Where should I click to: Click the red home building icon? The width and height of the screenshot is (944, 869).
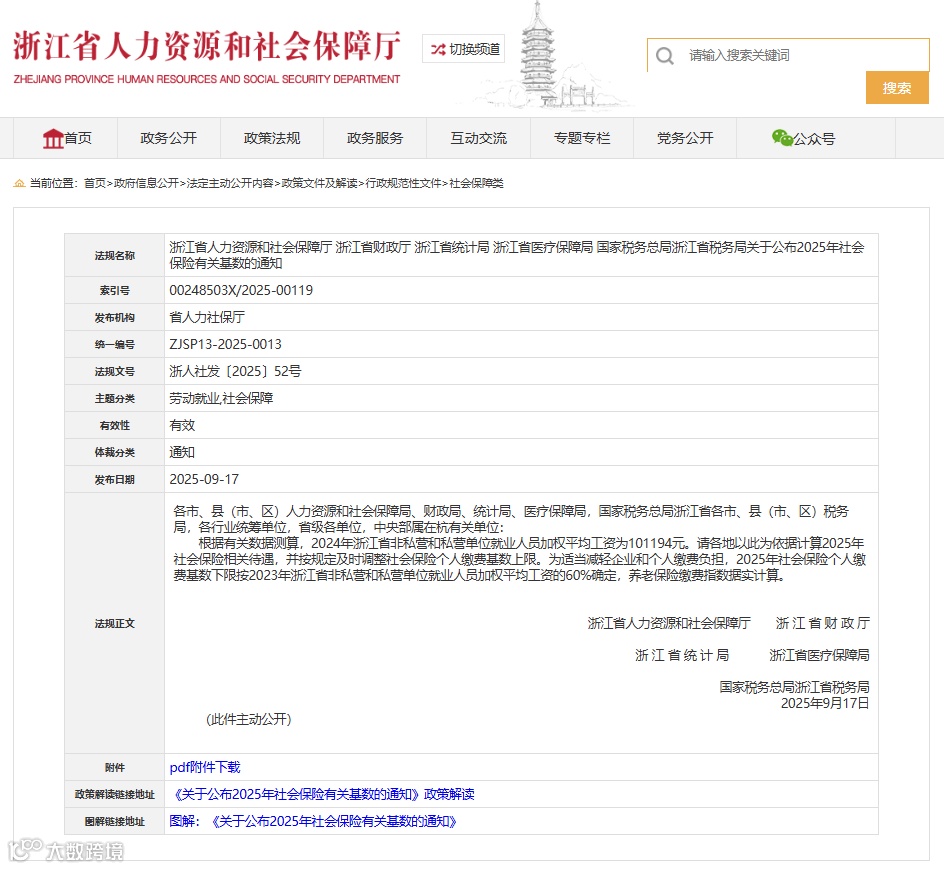coord(53,139)
